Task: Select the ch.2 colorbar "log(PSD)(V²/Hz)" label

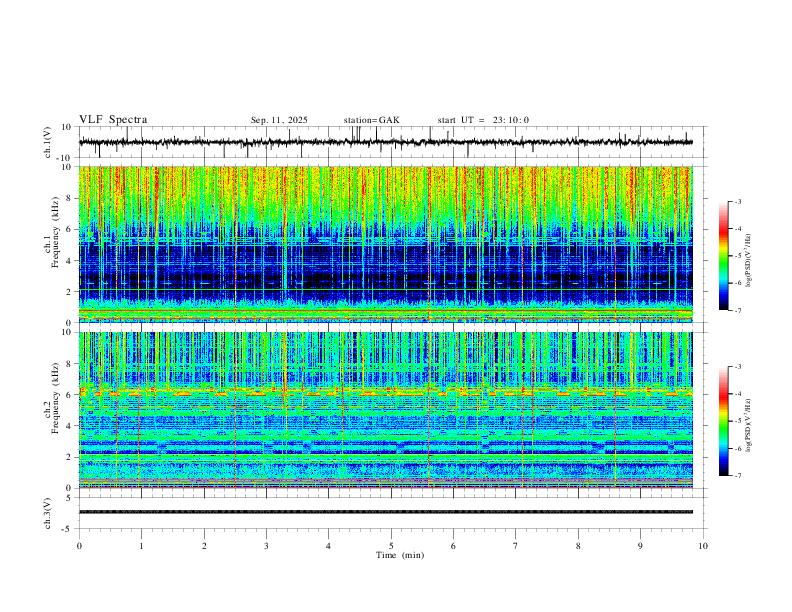Action: [748, 425]
